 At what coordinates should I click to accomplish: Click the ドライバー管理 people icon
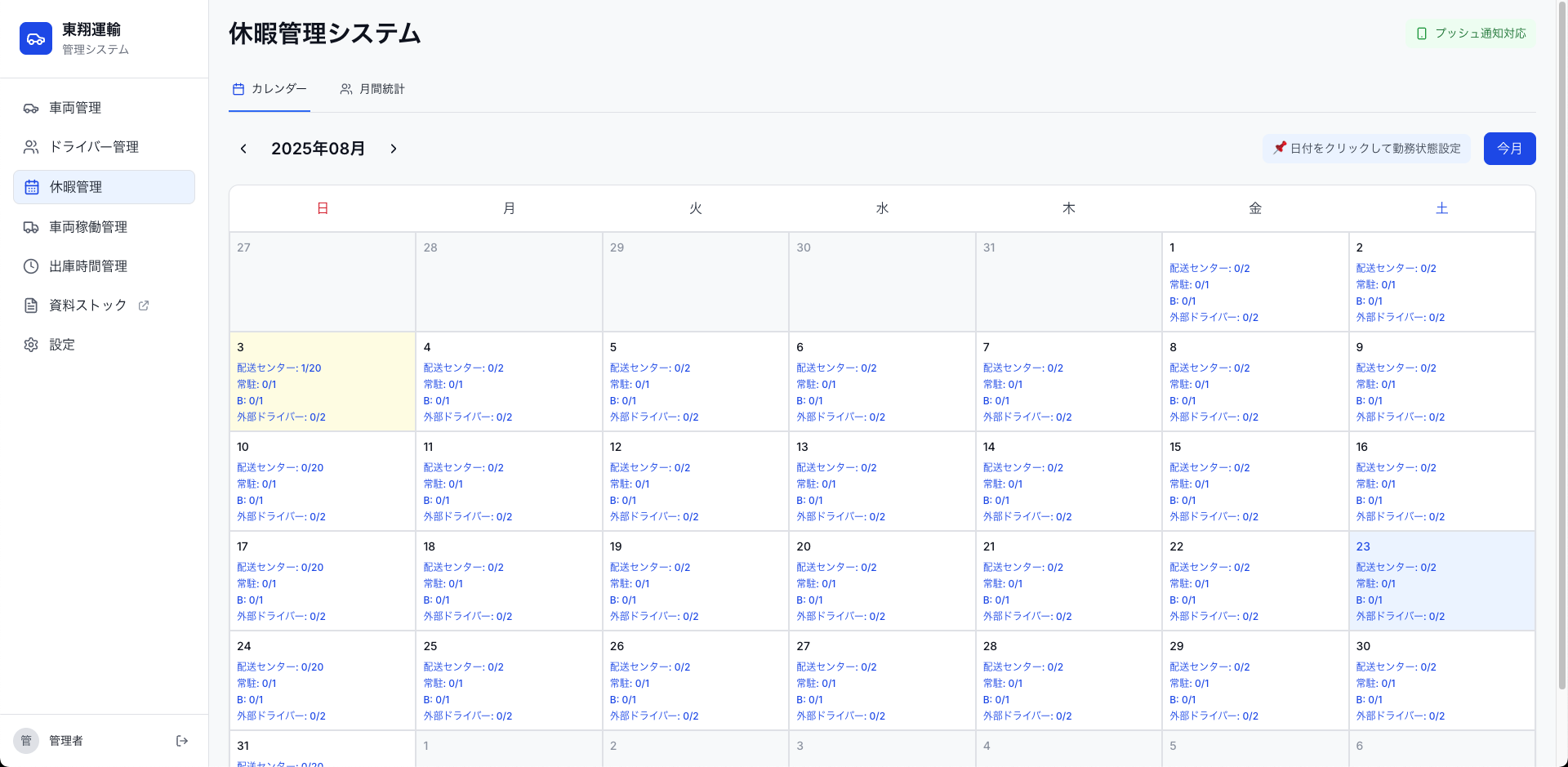click(x=31, y=147)
